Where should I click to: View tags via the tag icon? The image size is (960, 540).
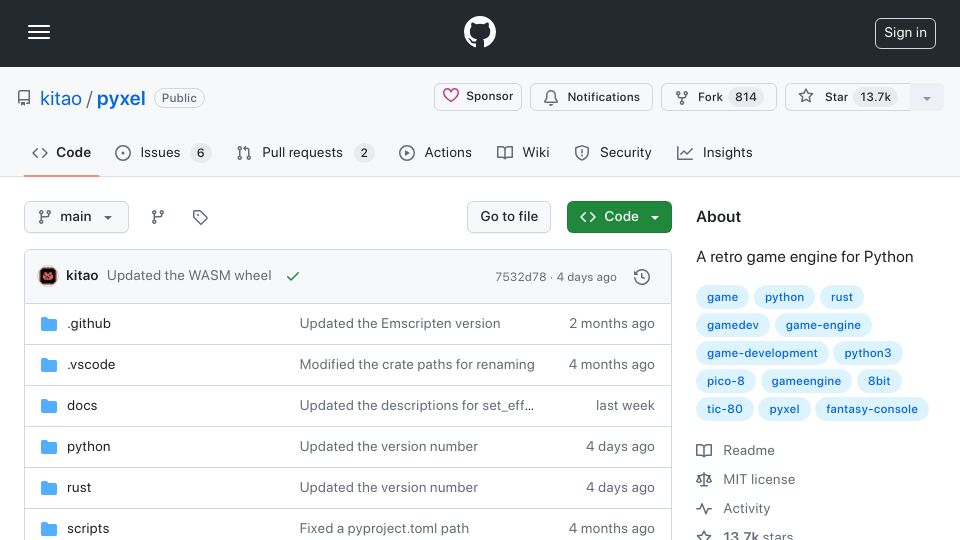click(x=200, y=217)
